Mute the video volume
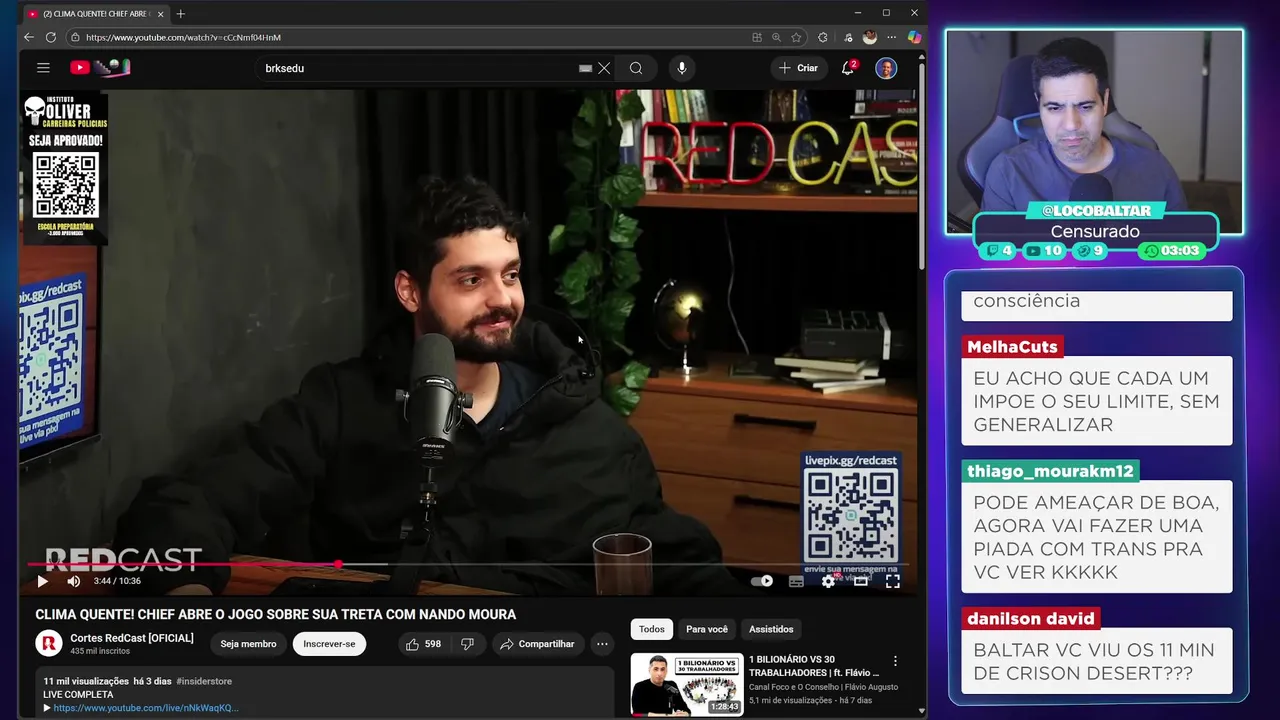The width and height of the screenshot is (1280, 720). click(x=73, y=581)
